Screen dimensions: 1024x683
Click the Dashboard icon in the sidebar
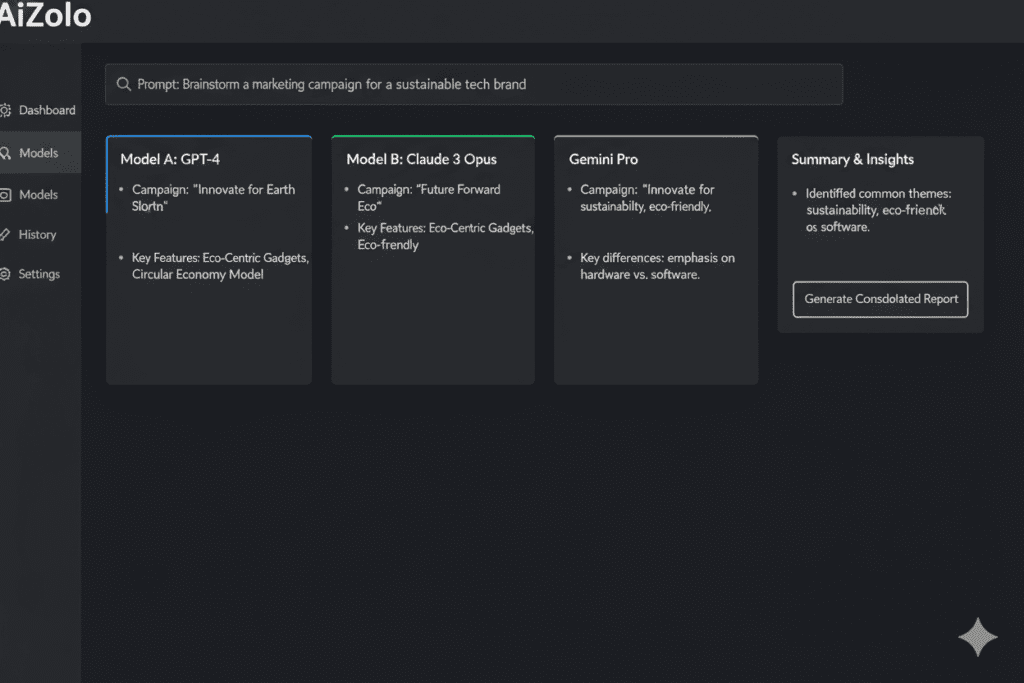(x=5, y=110)
